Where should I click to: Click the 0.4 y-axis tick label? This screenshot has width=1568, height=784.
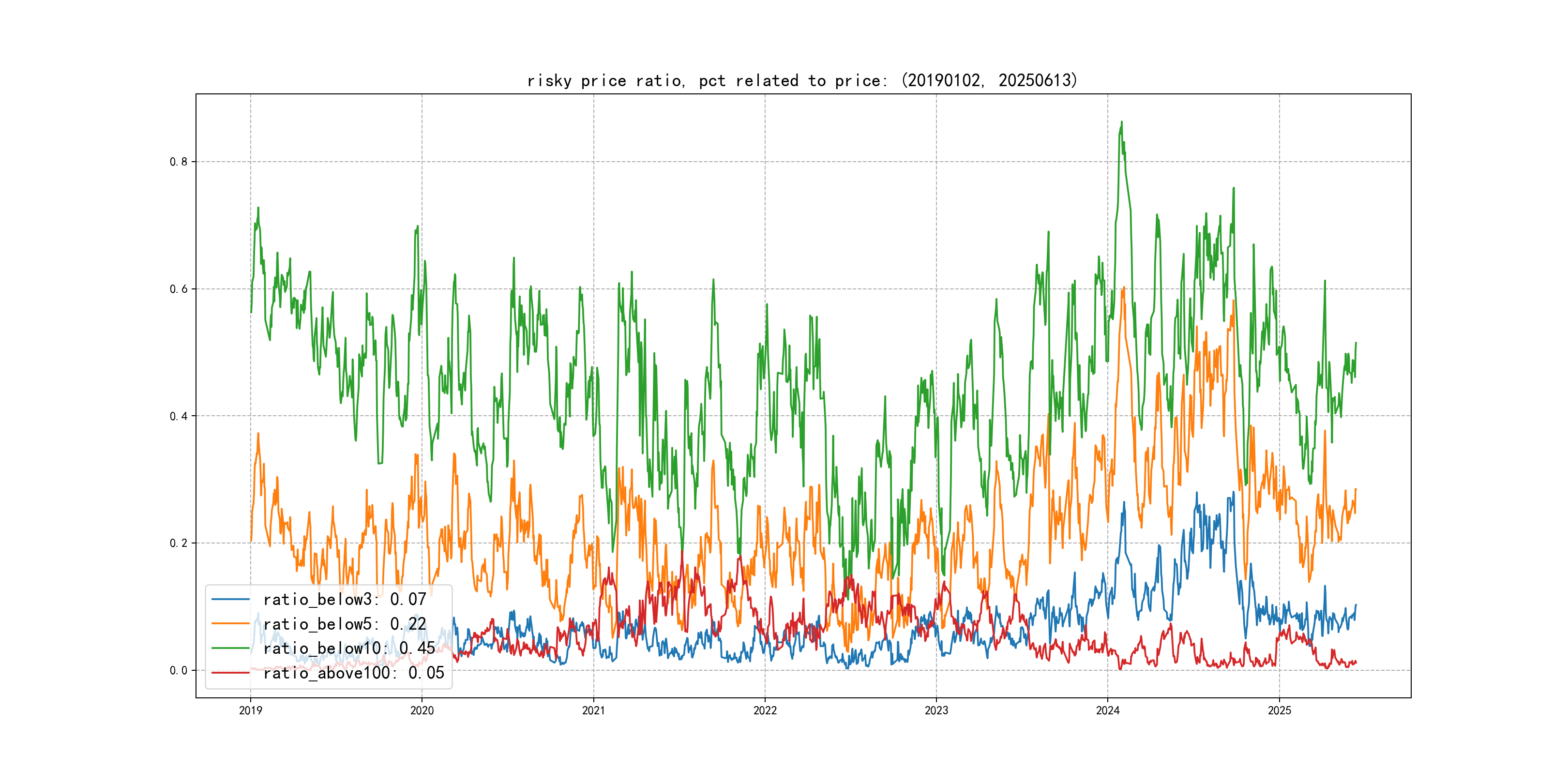[x=179, y=416]
